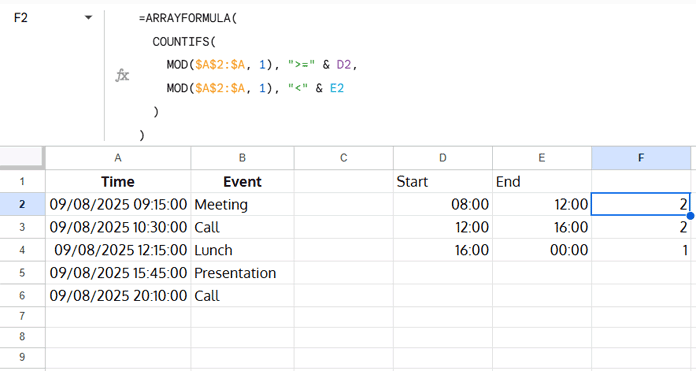Select row 3 header

(22, 227)
